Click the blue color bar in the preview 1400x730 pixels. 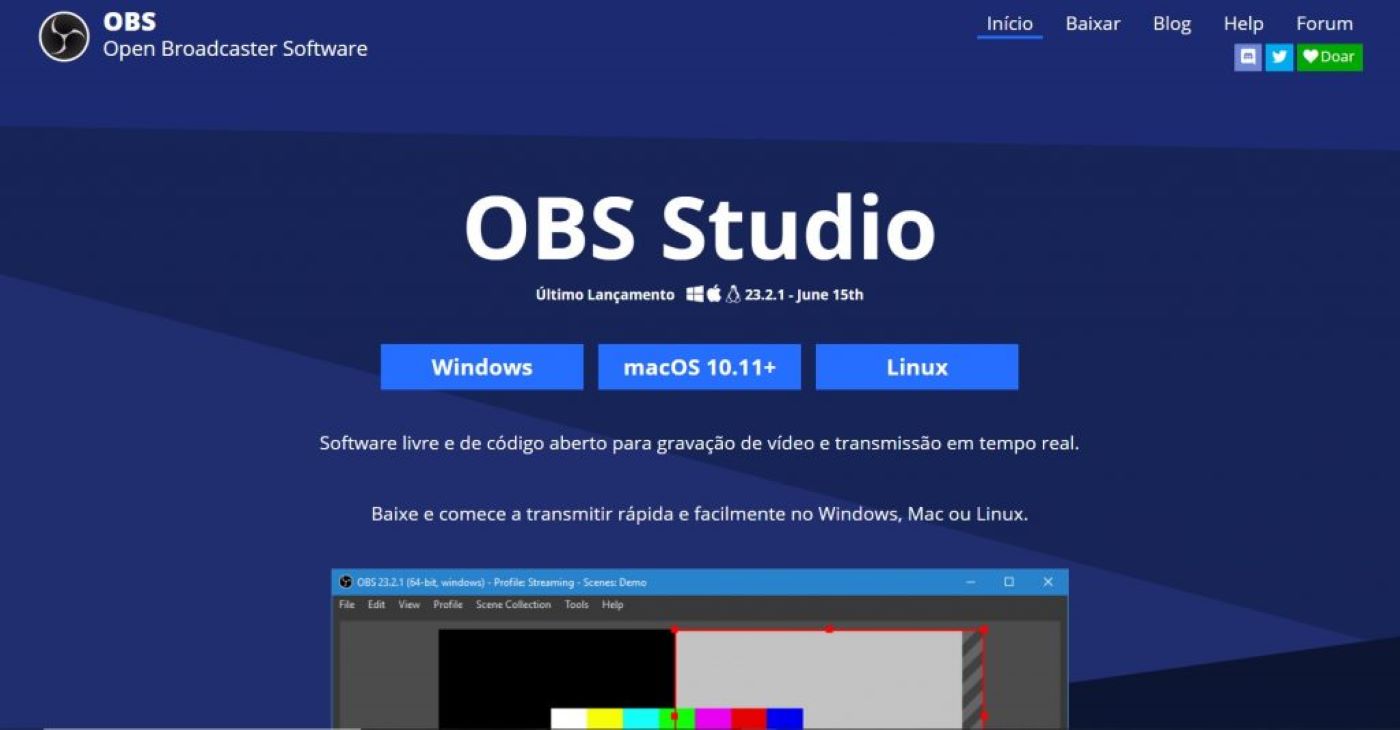[x=785, y=719]
